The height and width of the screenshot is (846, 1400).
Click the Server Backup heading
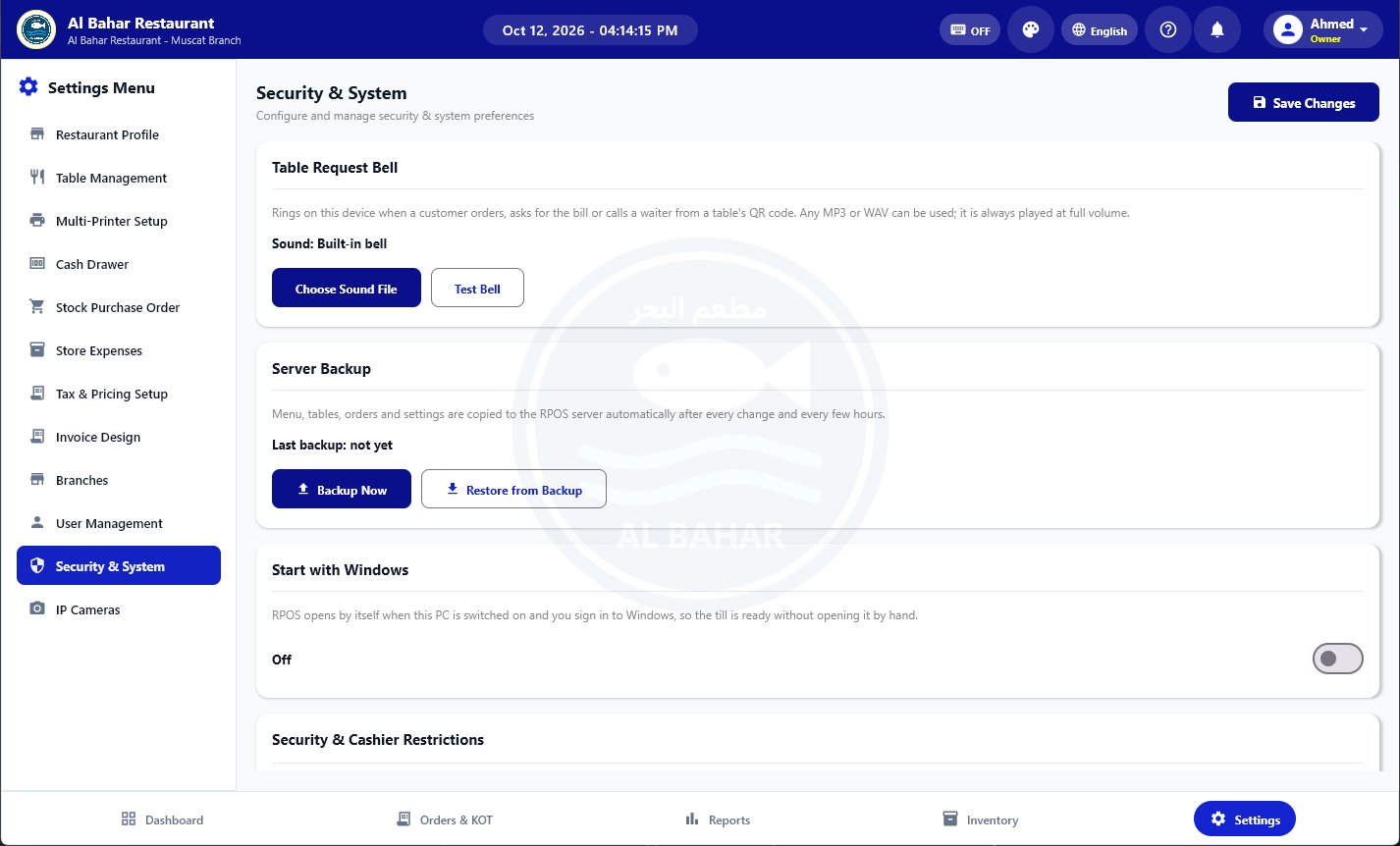tap(321, 368)
